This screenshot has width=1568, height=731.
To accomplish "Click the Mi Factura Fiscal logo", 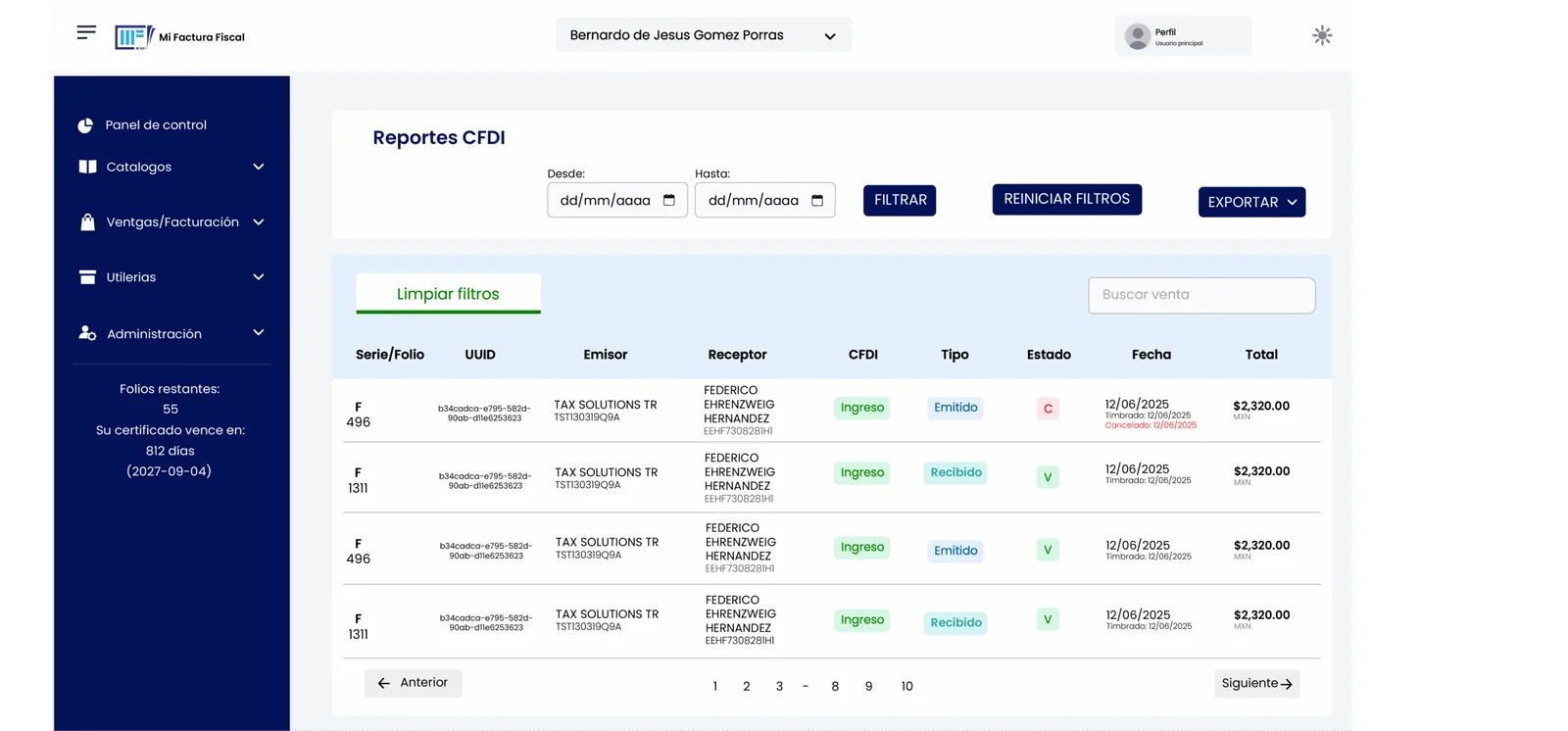I will [180, 37].
